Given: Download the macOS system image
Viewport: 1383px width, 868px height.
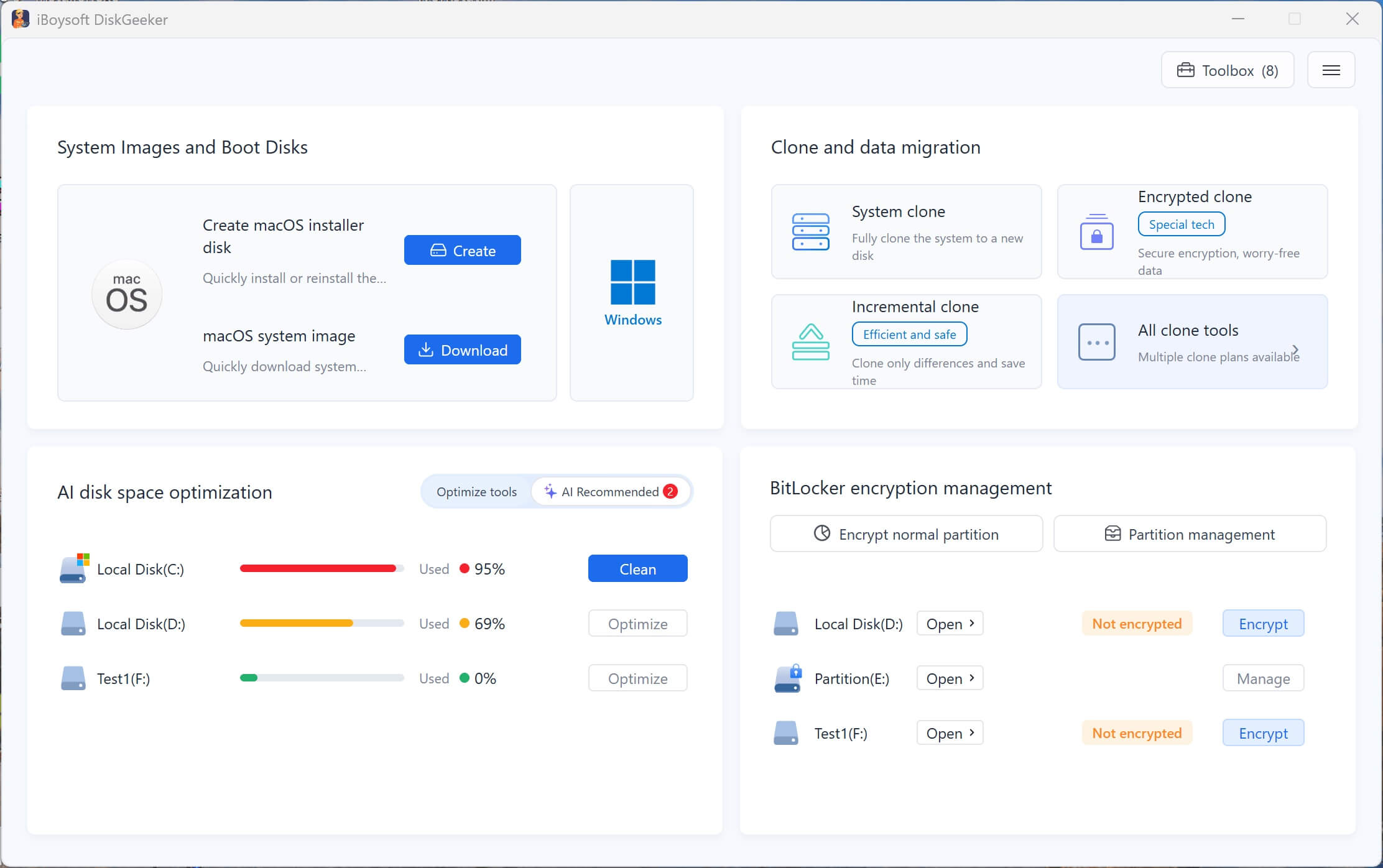Looking at the screenshot, I should pyautogui.click(x=462, y=349).
